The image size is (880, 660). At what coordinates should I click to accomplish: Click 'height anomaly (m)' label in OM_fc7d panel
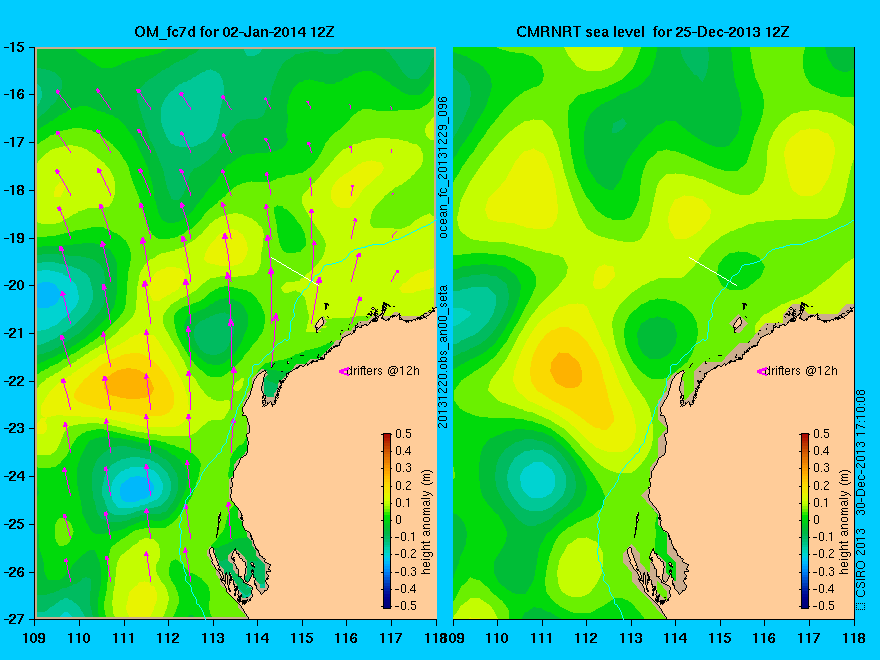pyautogui.click(x=426, y=521)
